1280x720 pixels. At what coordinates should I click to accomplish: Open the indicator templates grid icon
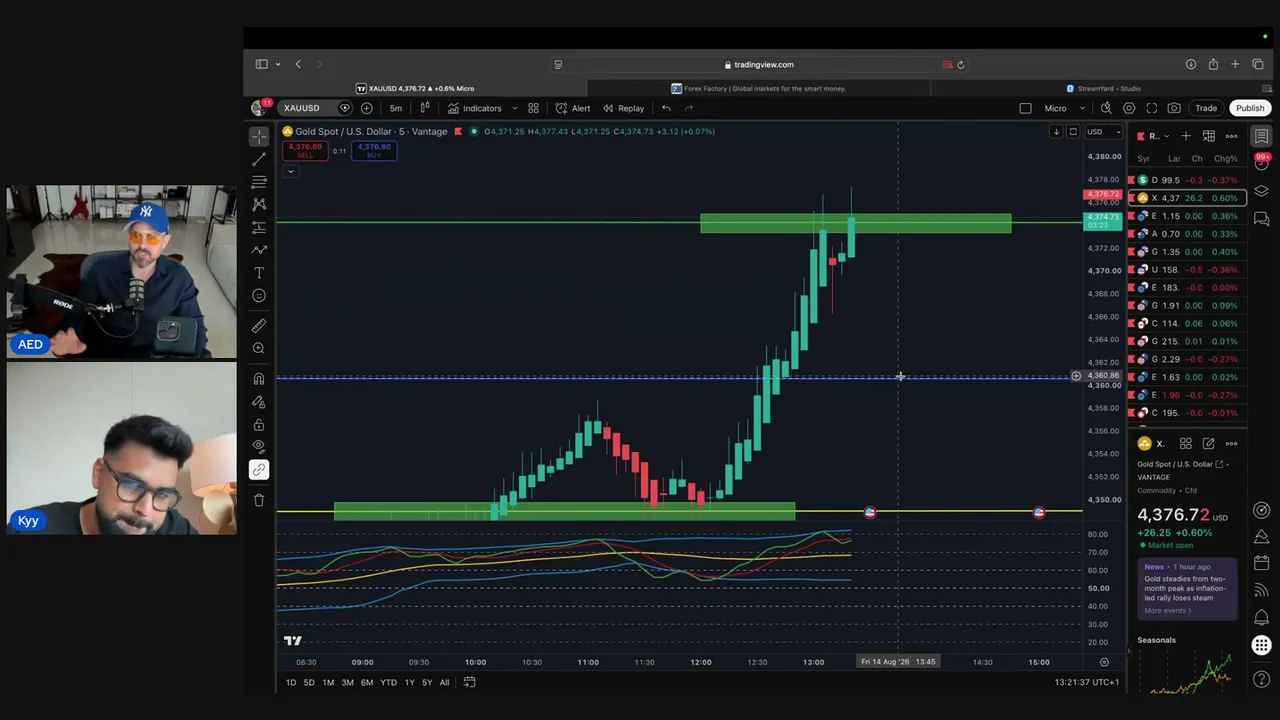click(x=533, y=108)
